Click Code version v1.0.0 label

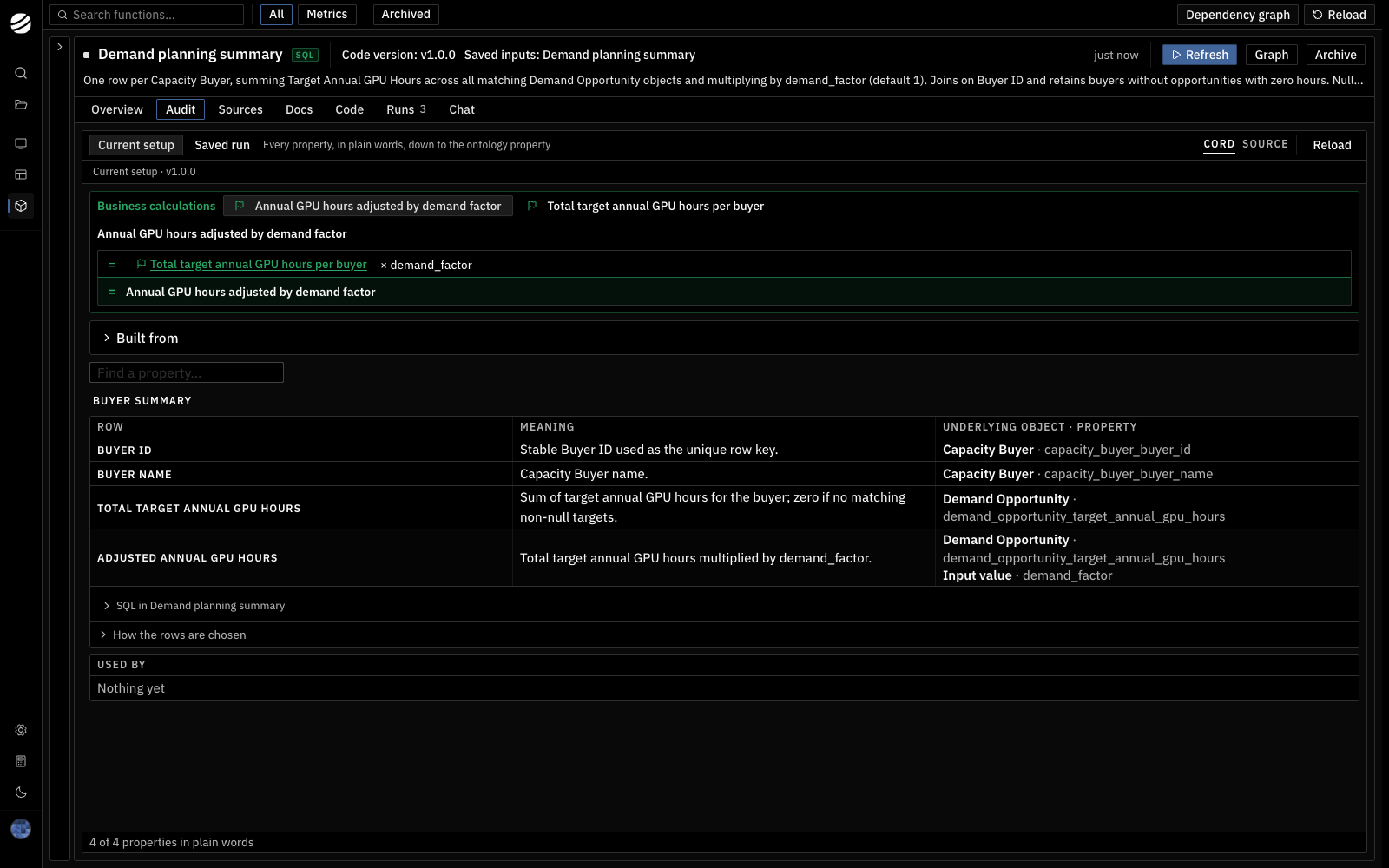398,55
